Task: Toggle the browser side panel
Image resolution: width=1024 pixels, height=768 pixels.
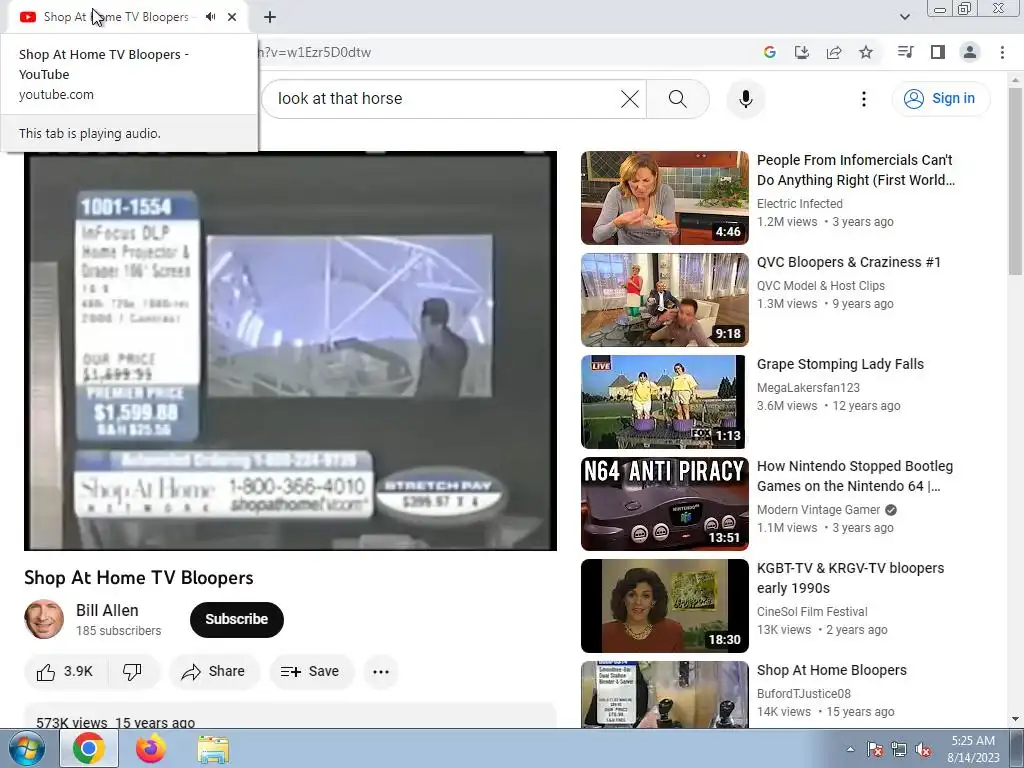Action: pyautogui.click(x=937, y=52)
